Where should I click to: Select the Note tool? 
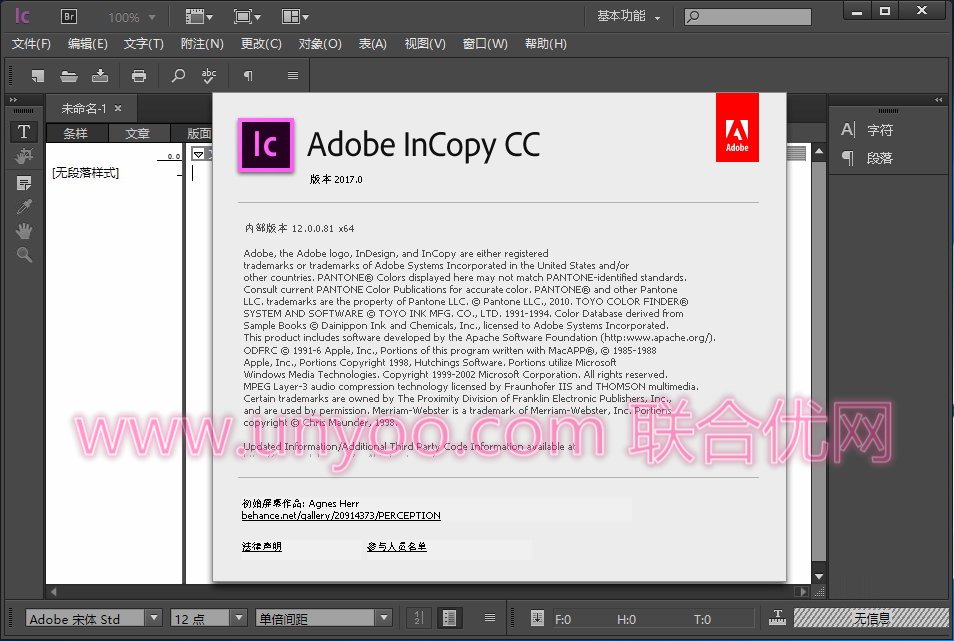pyautogui.click(x=24, y=182)
